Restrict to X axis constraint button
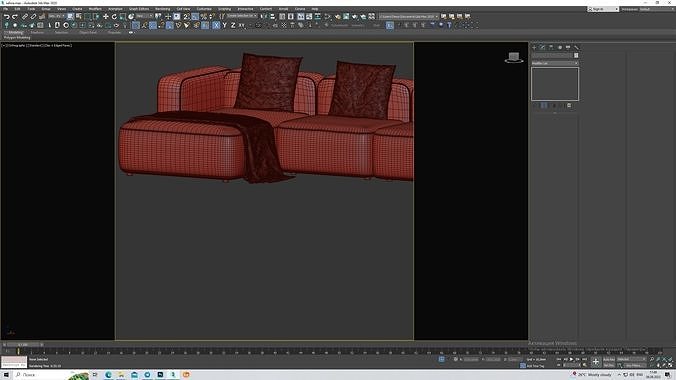 point(216,25)
